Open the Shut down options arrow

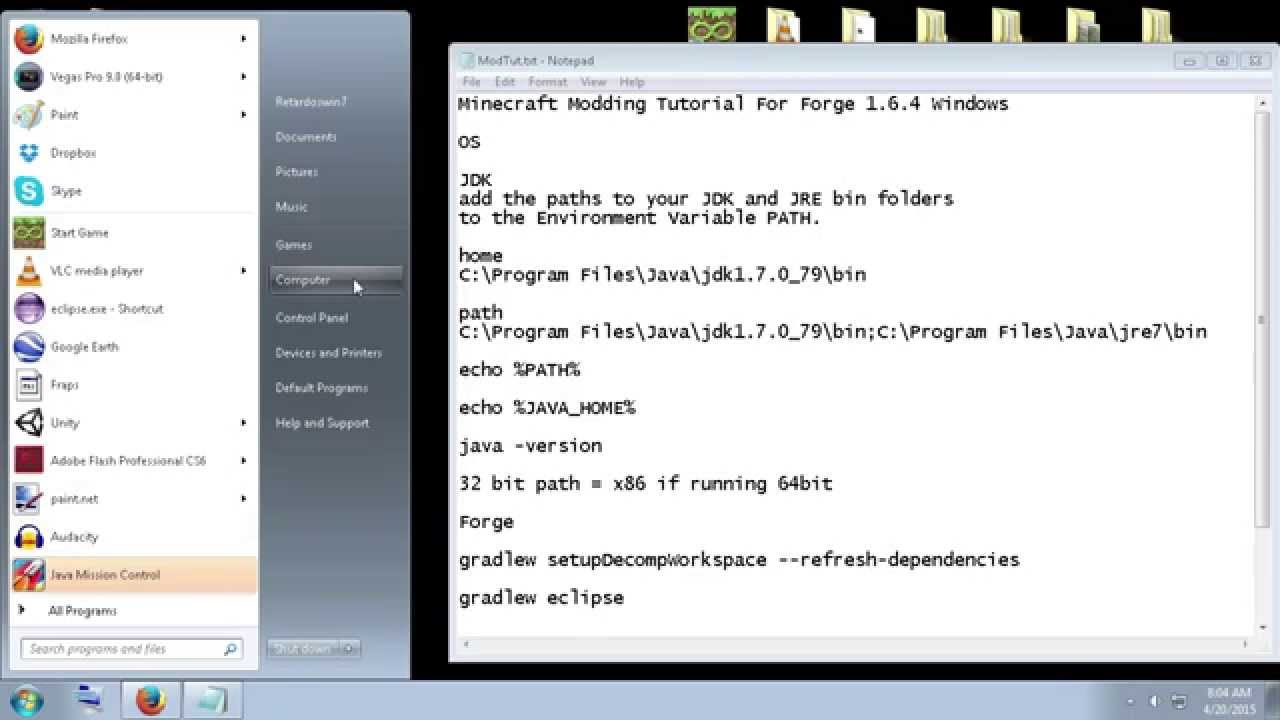pyautogui.click(x=350, y=649)
